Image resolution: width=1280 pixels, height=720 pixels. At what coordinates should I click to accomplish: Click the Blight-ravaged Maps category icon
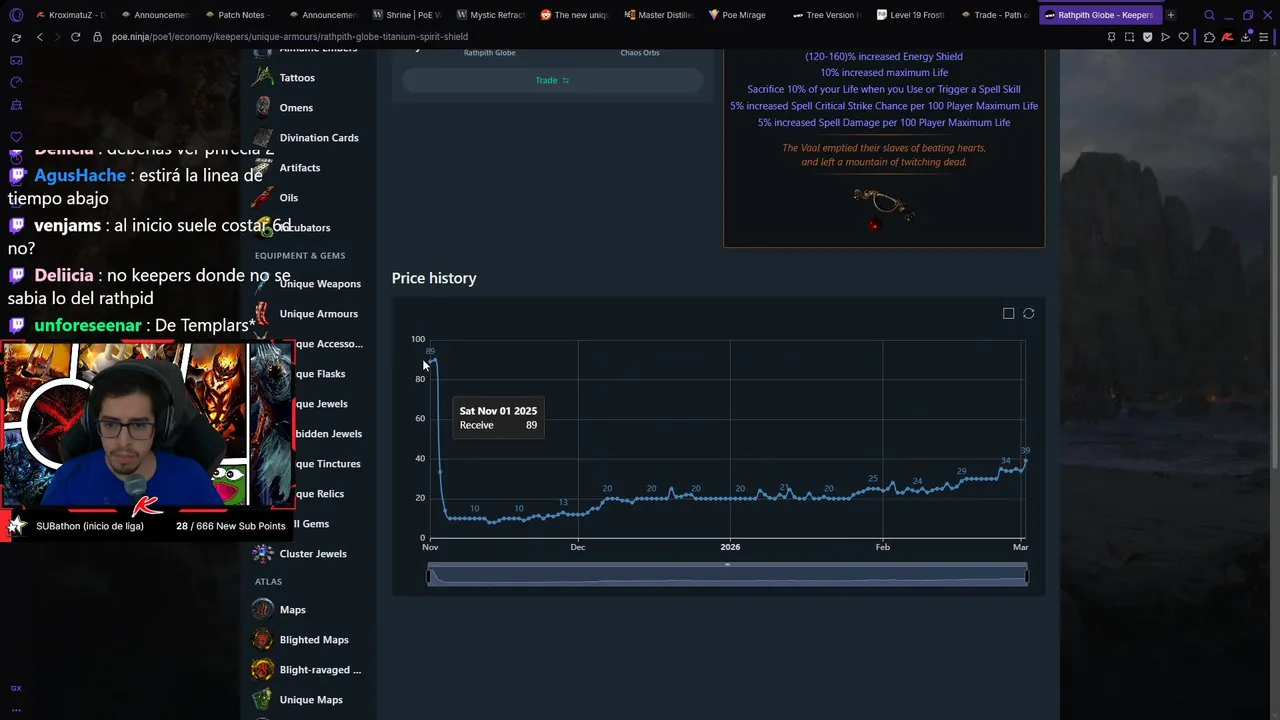(x=262, y=669)
